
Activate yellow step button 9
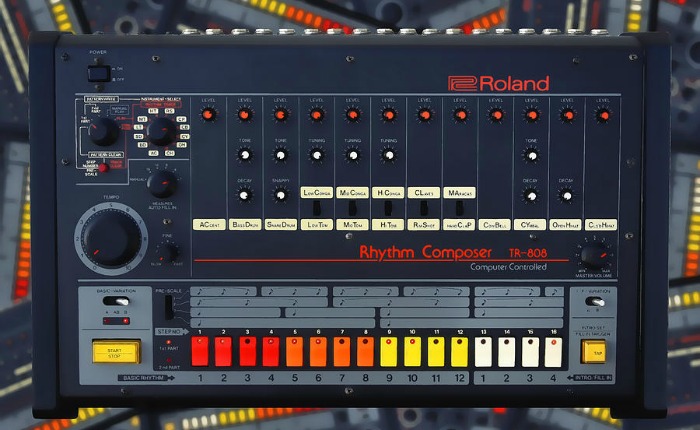click(389, 351)
